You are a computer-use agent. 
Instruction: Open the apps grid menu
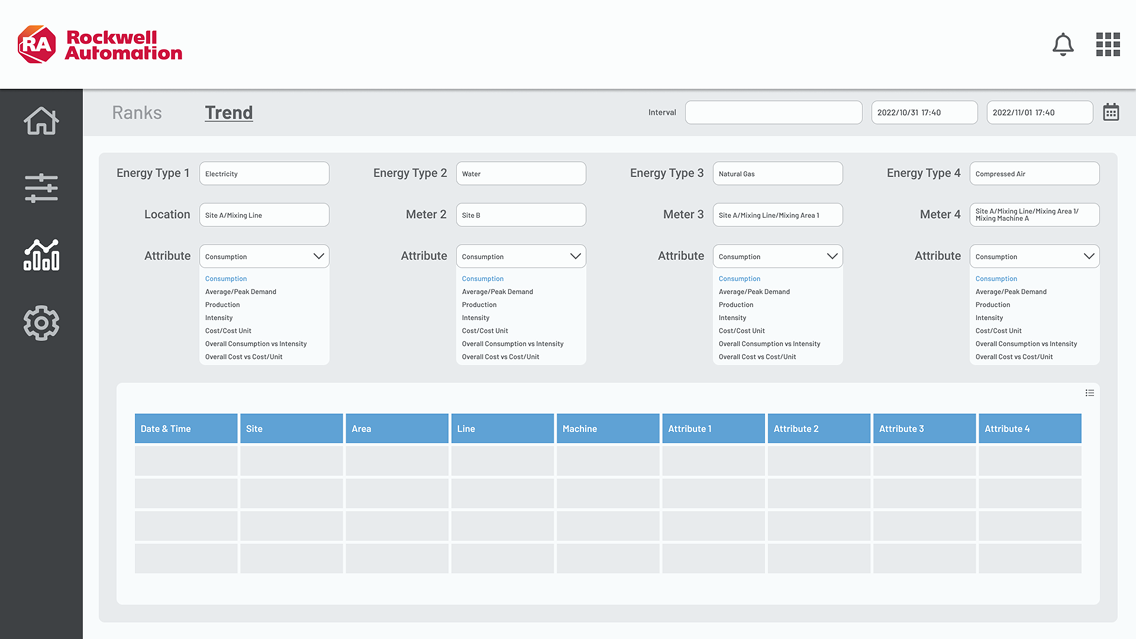pos(1108,44)
